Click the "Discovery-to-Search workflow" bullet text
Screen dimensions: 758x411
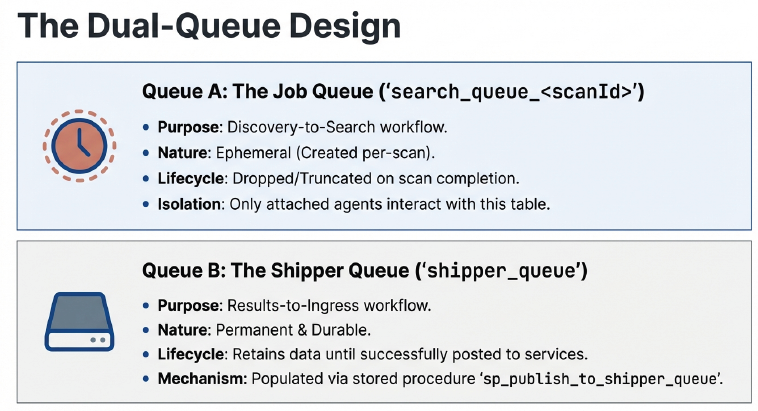point(333,127)
